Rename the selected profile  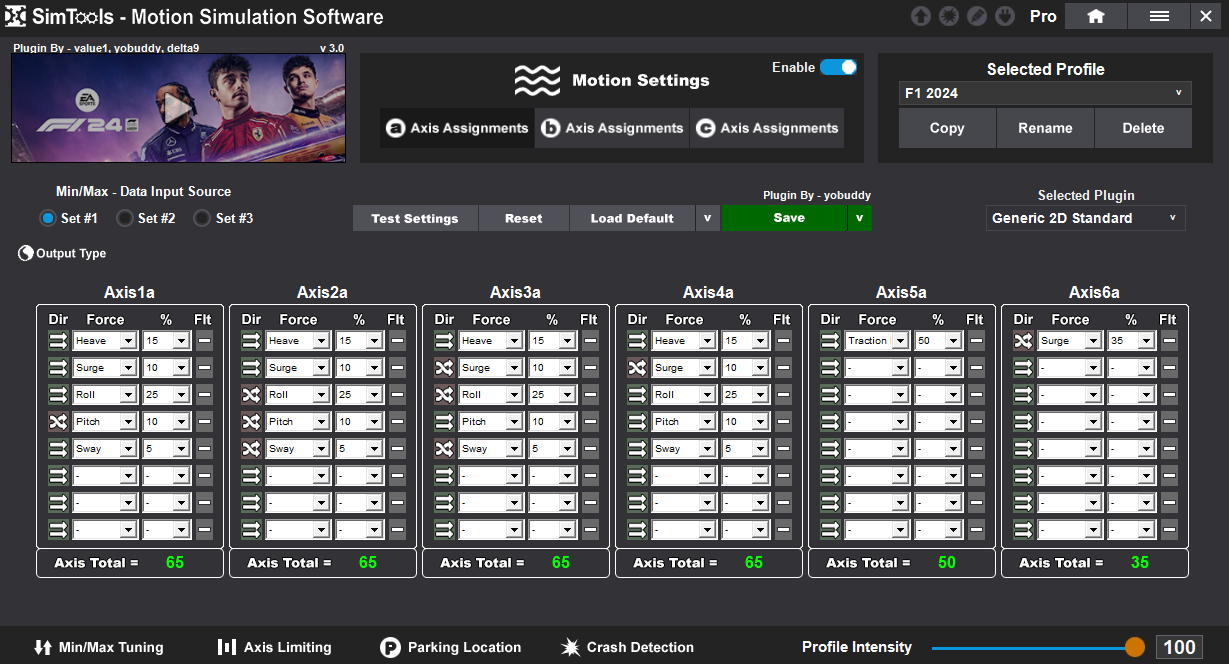pyautogui.click(x=1045, y=128)
